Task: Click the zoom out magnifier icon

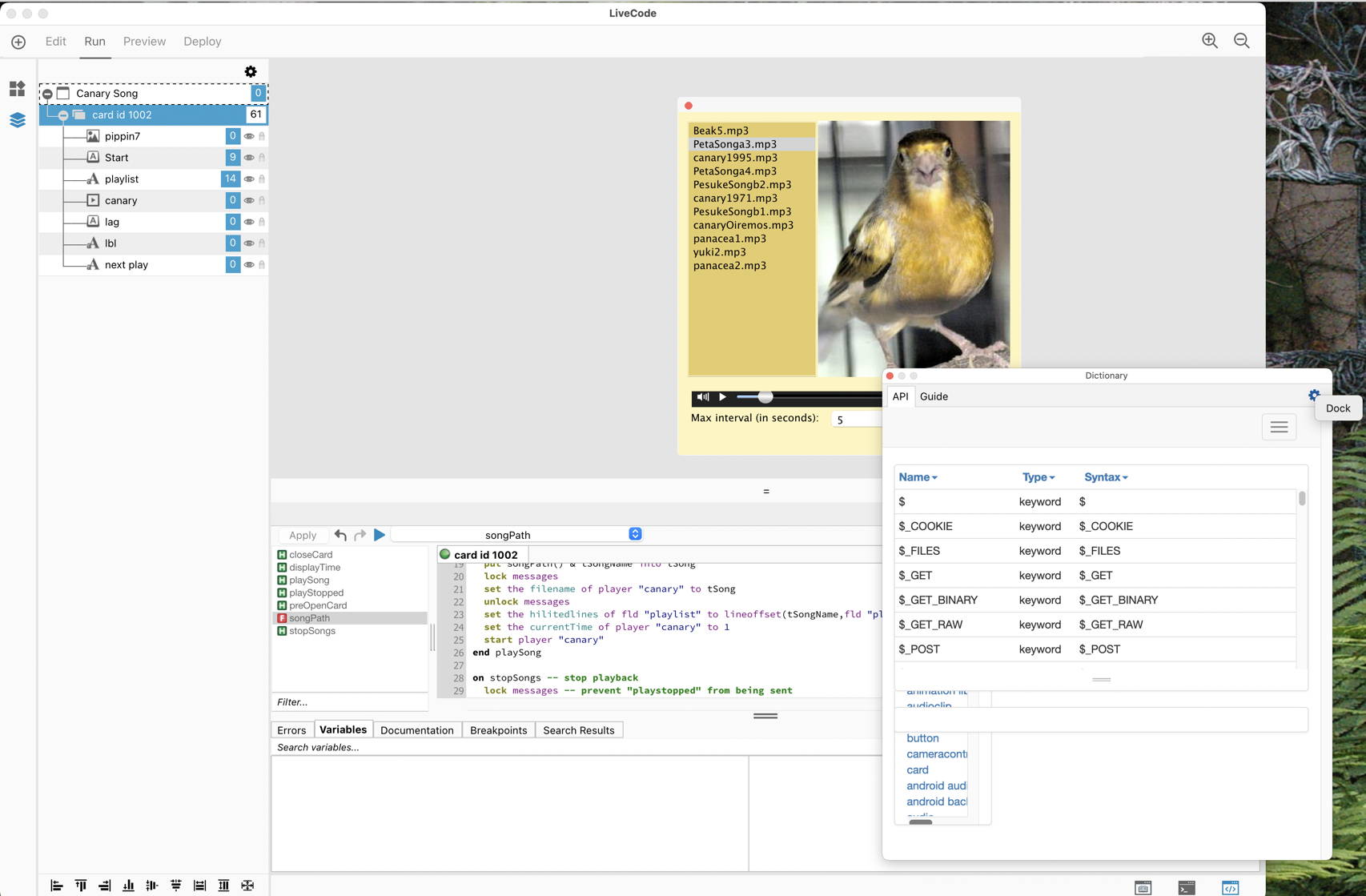Action: coord(1241,41)
